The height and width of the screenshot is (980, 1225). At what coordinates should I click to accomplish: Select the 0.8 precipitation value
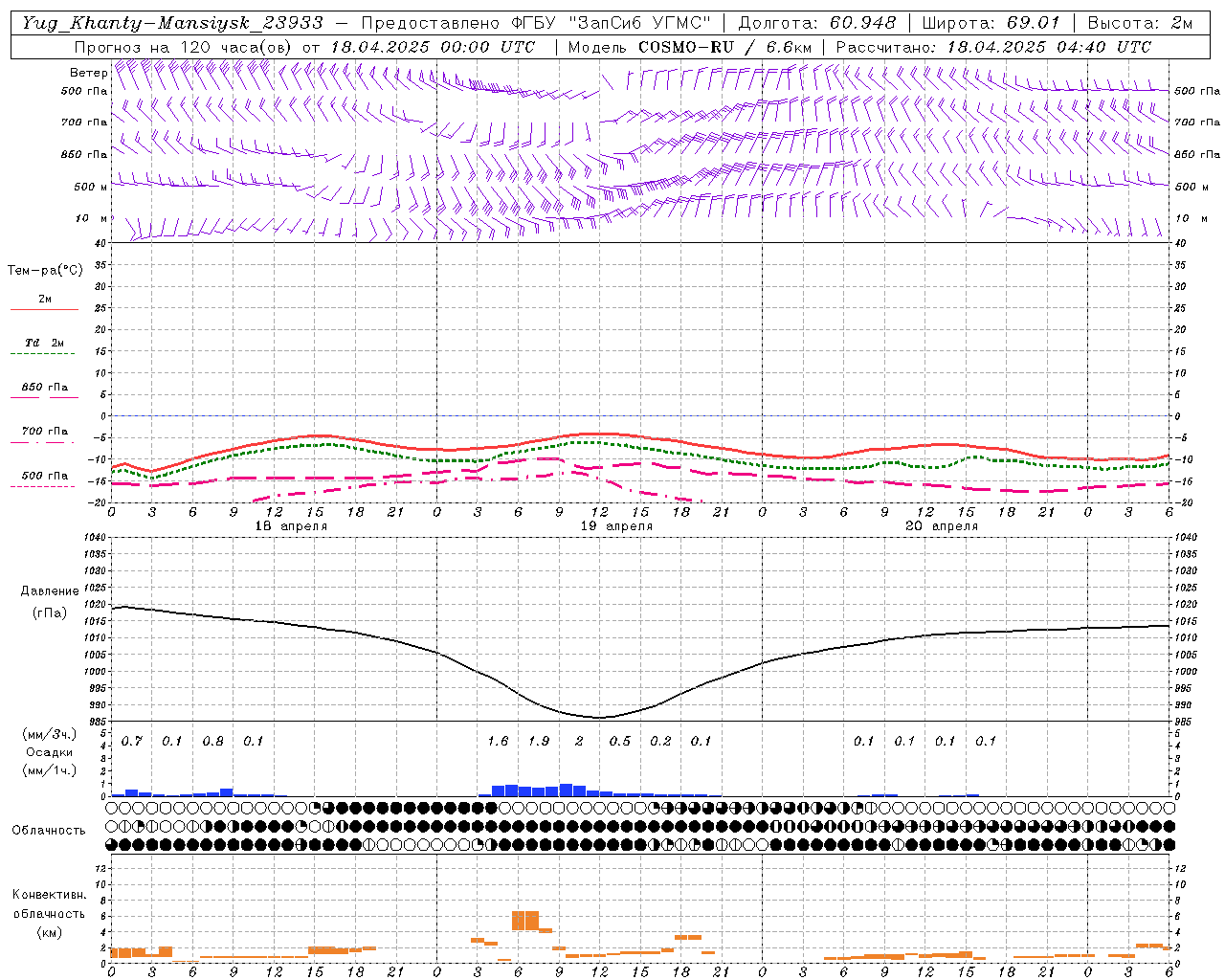pyautogui.click(x=213, y=742)
